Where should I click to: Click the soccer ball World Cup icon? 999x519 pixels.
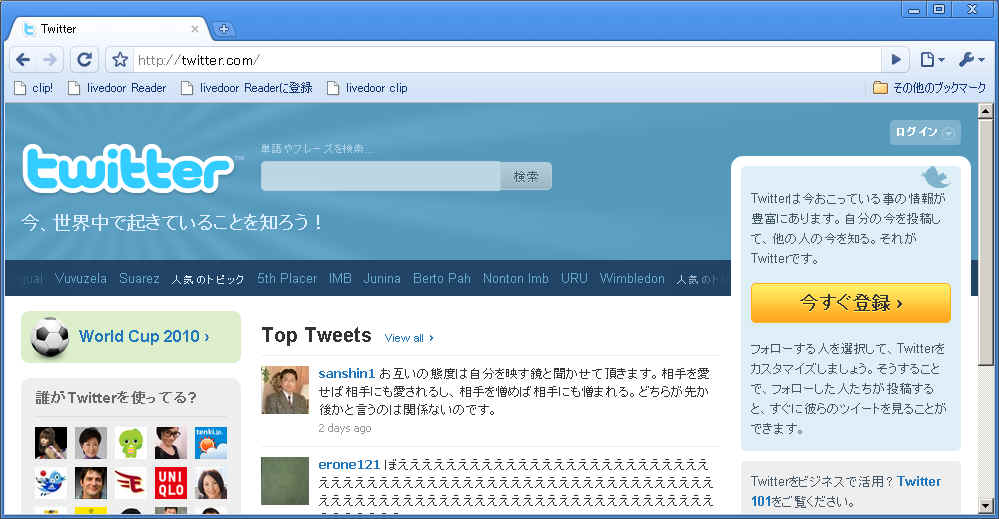click(x=49, y=336)
